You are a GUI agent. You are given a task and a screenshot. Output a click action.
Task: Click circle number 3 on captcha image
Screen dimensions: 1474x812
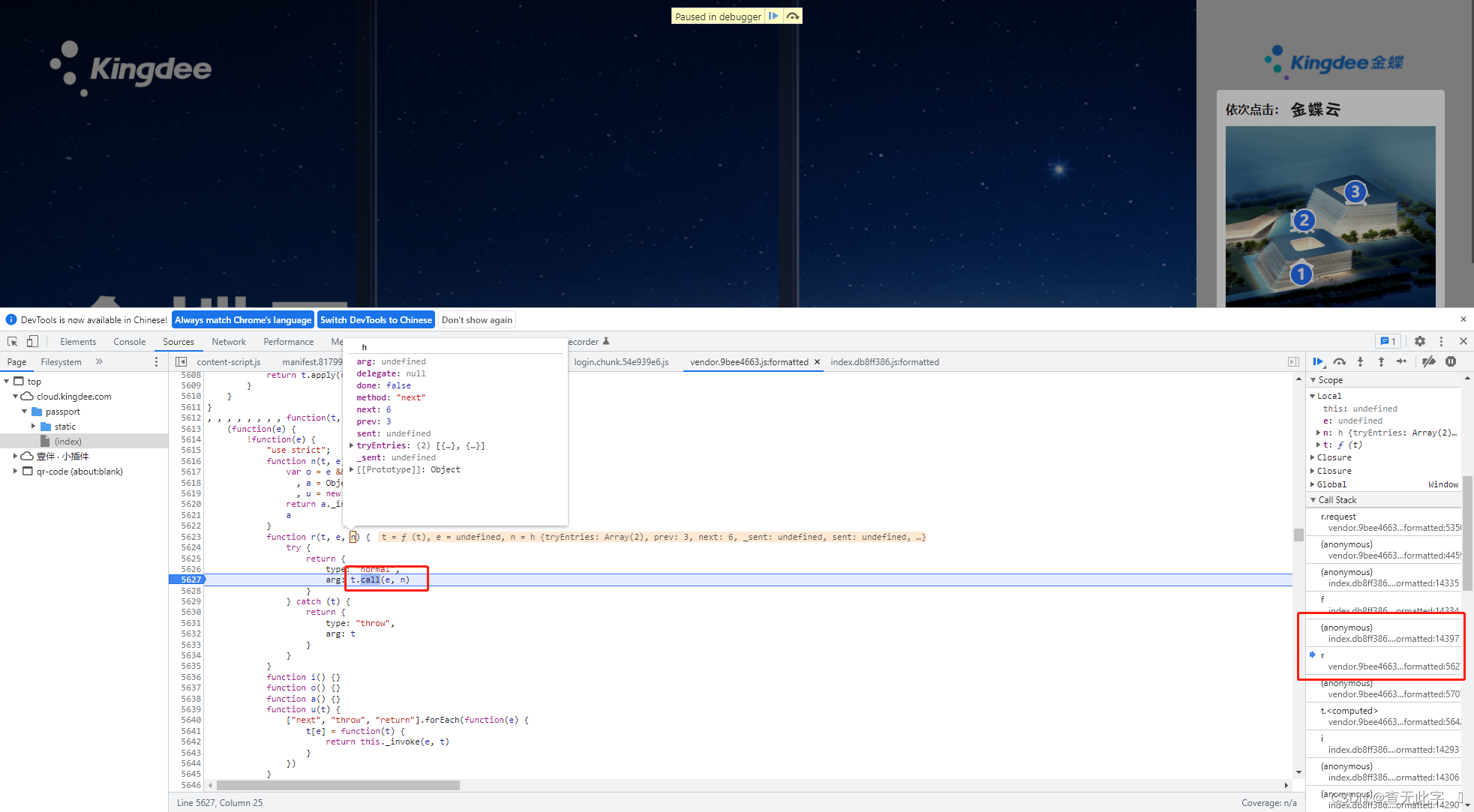coord(1355,191)
